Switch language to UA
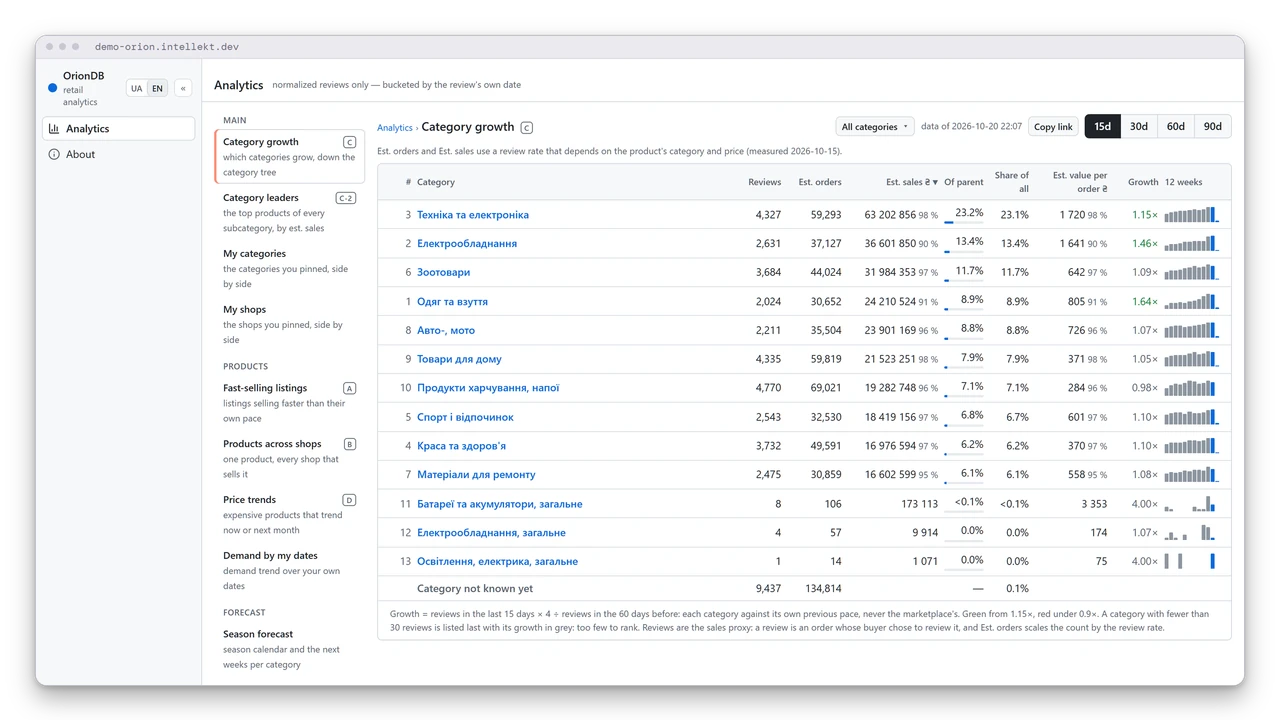The height and width of the screenshot is (720, 1280). pos(137,88)
